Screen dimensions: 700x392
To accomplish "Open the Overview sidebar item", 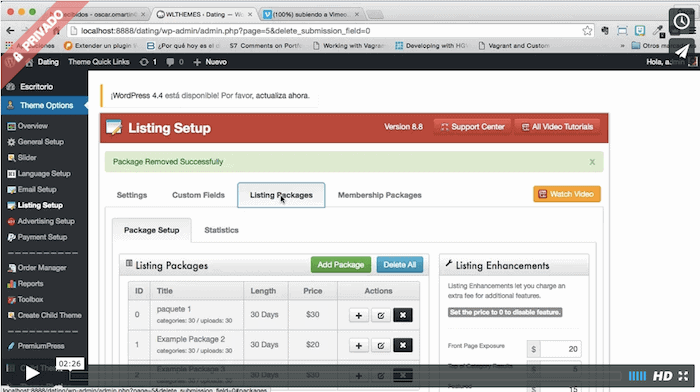I will tap(32, 126).
